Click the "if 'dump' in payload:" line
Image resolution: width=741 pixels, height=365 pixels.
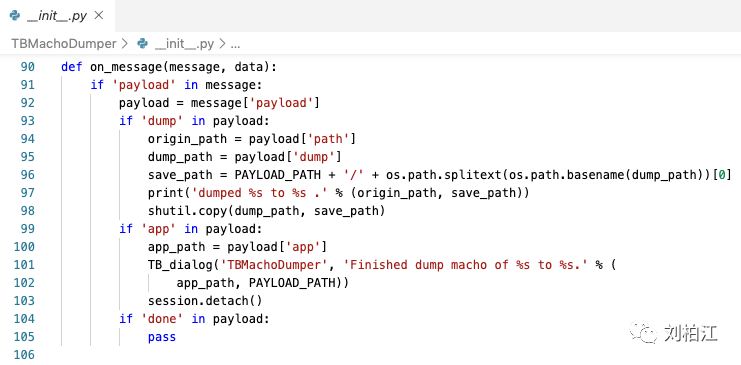click(x=194, y=121)
